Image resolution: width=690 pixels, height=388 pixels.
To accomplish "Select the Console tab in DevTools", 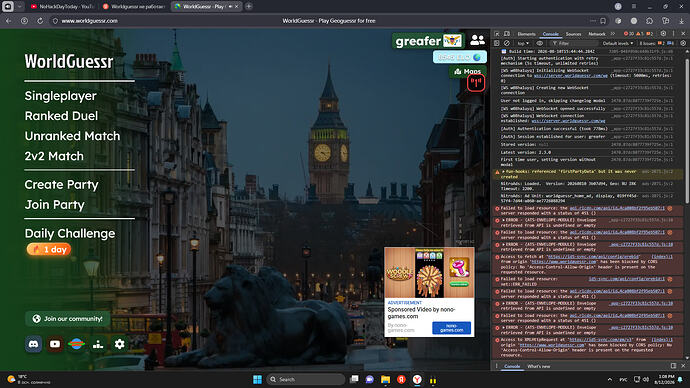I will click(x=551, y=34).
